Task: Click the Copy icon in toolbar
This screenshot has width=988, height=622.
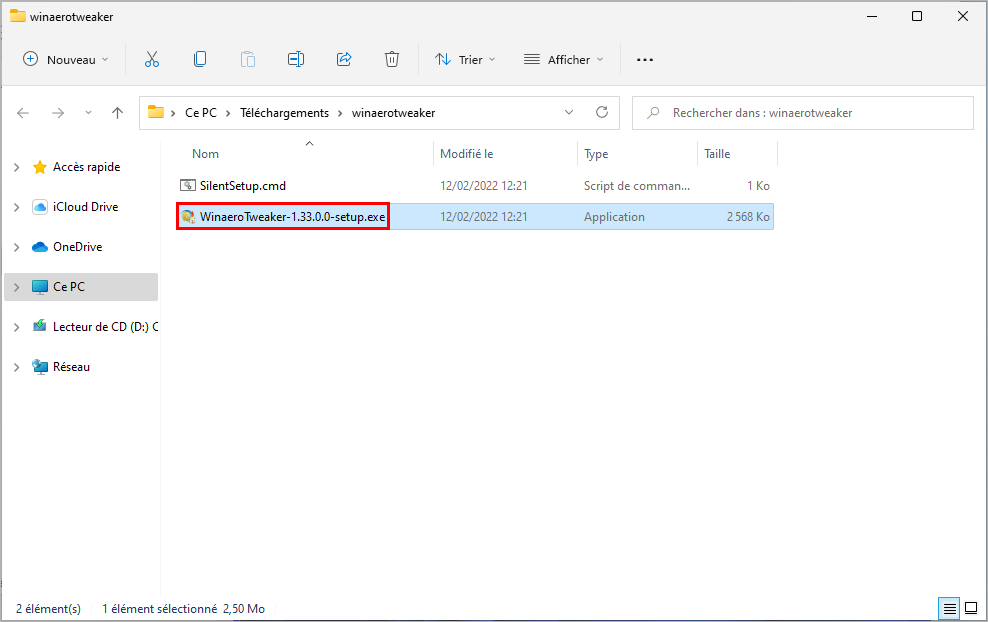Action: pos(200,60)
